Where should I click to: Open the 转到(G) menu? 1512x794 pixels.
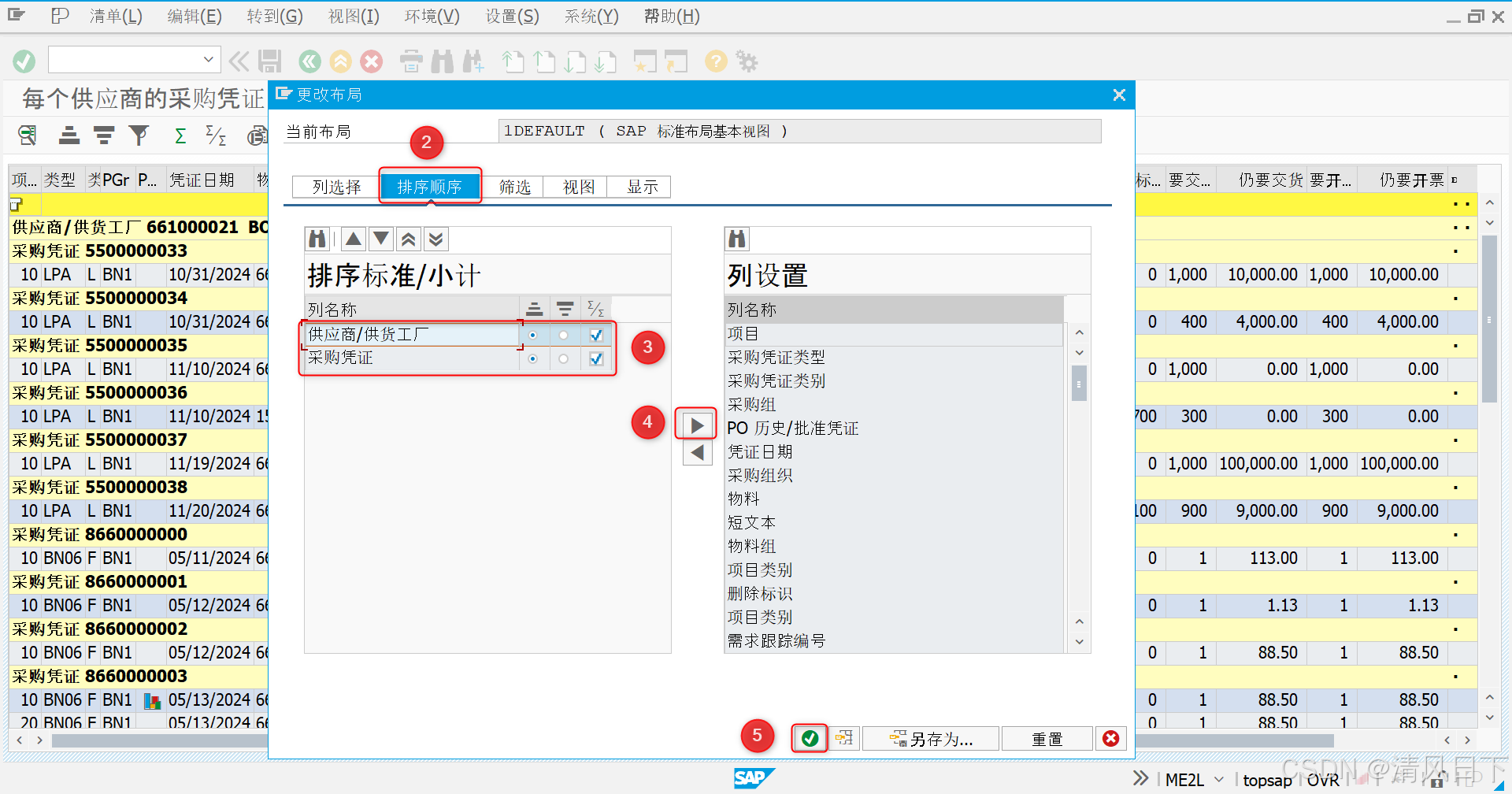pyautogui.click(x=274, y=17)
